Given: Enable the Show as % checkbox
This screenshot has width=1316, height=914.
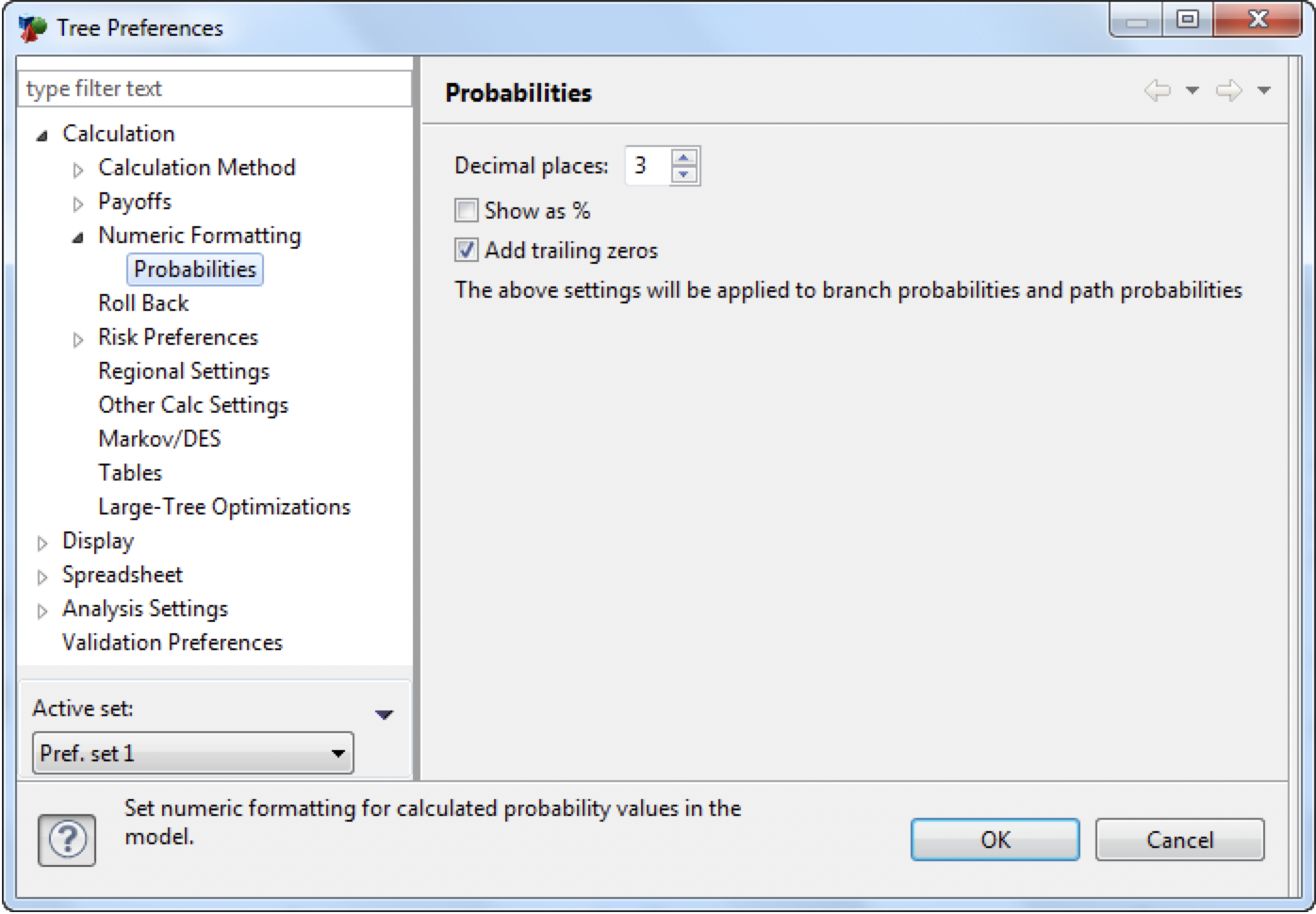Looking at the screenshot, I should pos(465,210).
